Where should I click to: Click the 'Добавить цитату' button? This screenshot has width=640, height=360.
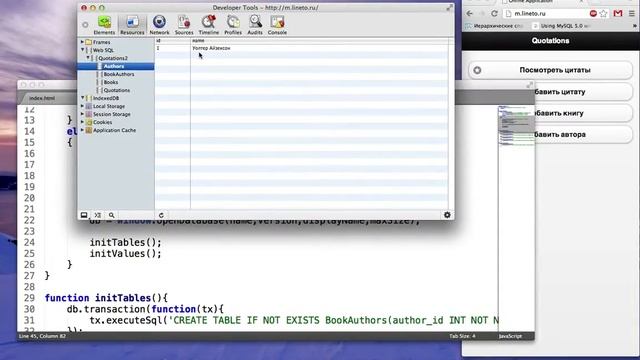coord(584,92)
